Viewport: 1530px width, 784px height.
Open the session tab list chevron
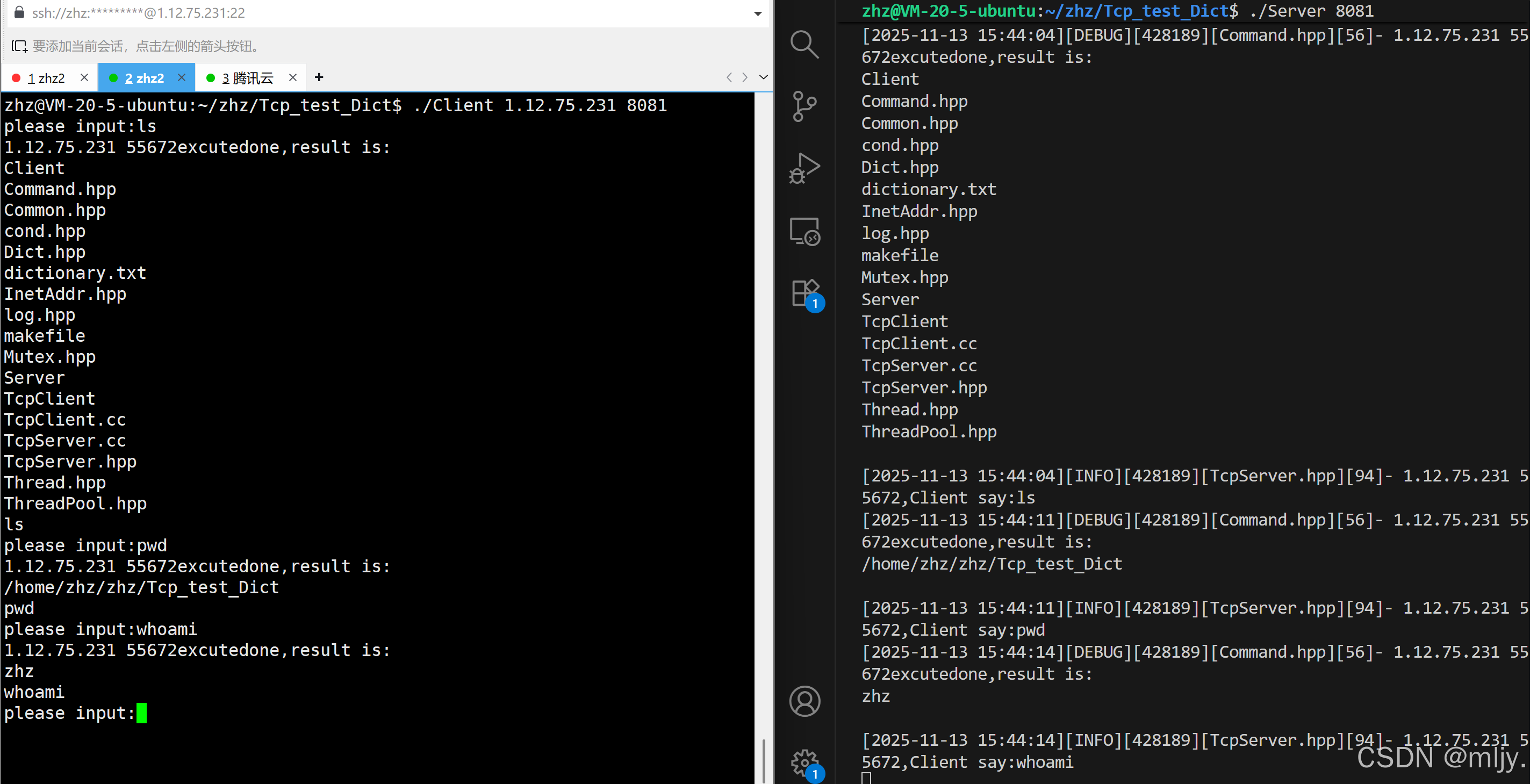[x=763, y=77]
